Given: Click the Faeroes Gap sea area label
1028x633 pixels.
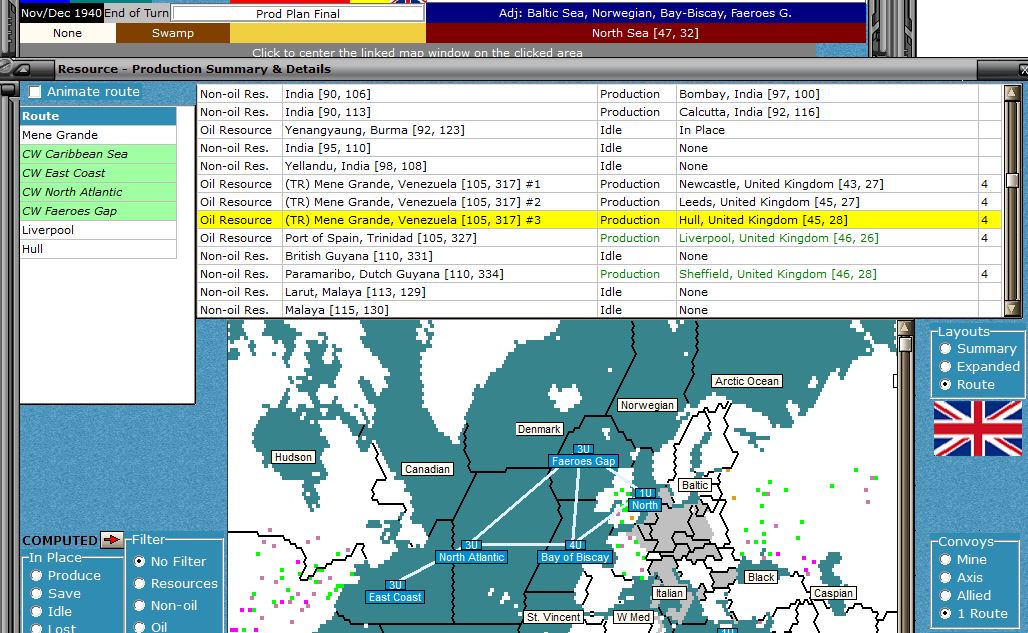Looking at the screenshot, I should pyautogui.click(x=583, y=461).
